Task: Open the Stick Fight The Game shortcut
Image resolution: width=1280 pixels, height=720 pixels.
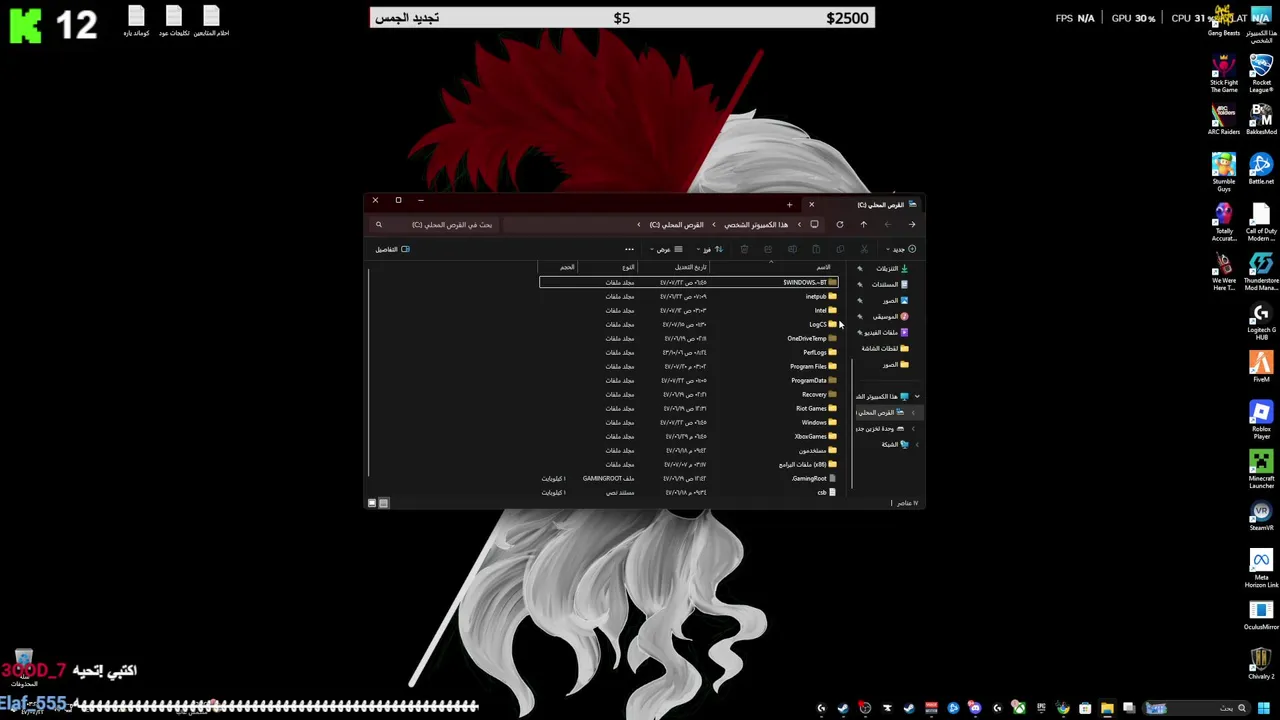Action: pyautogui.click(x=1224, y=74)
